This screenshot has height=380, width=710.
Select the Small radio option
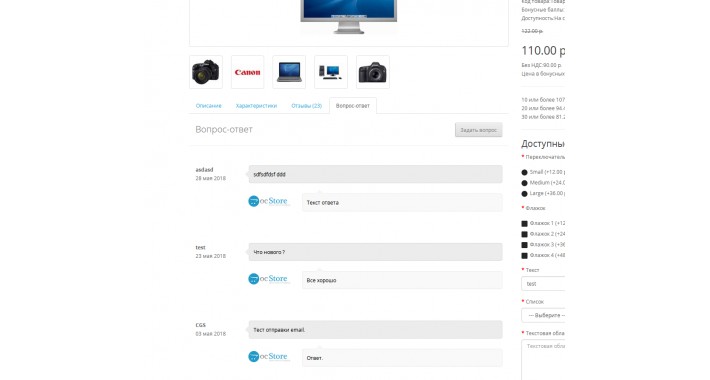[524, 172]
